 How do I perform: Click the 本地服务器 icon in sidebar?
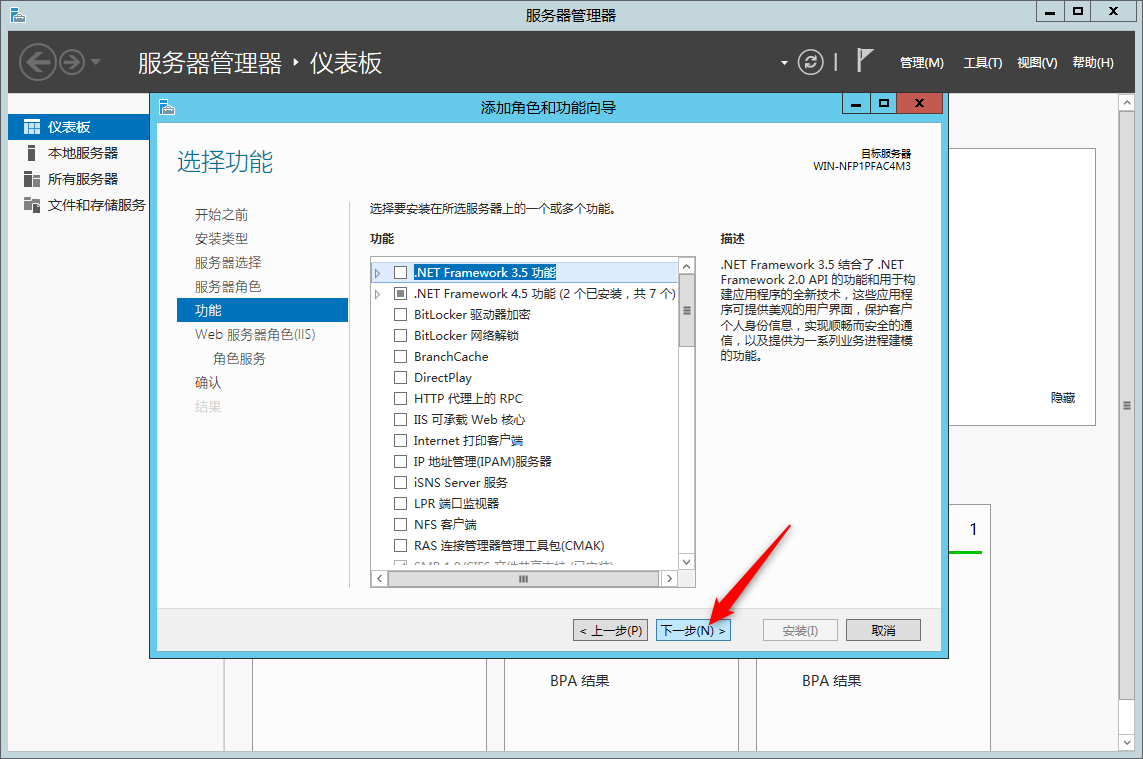31,153
